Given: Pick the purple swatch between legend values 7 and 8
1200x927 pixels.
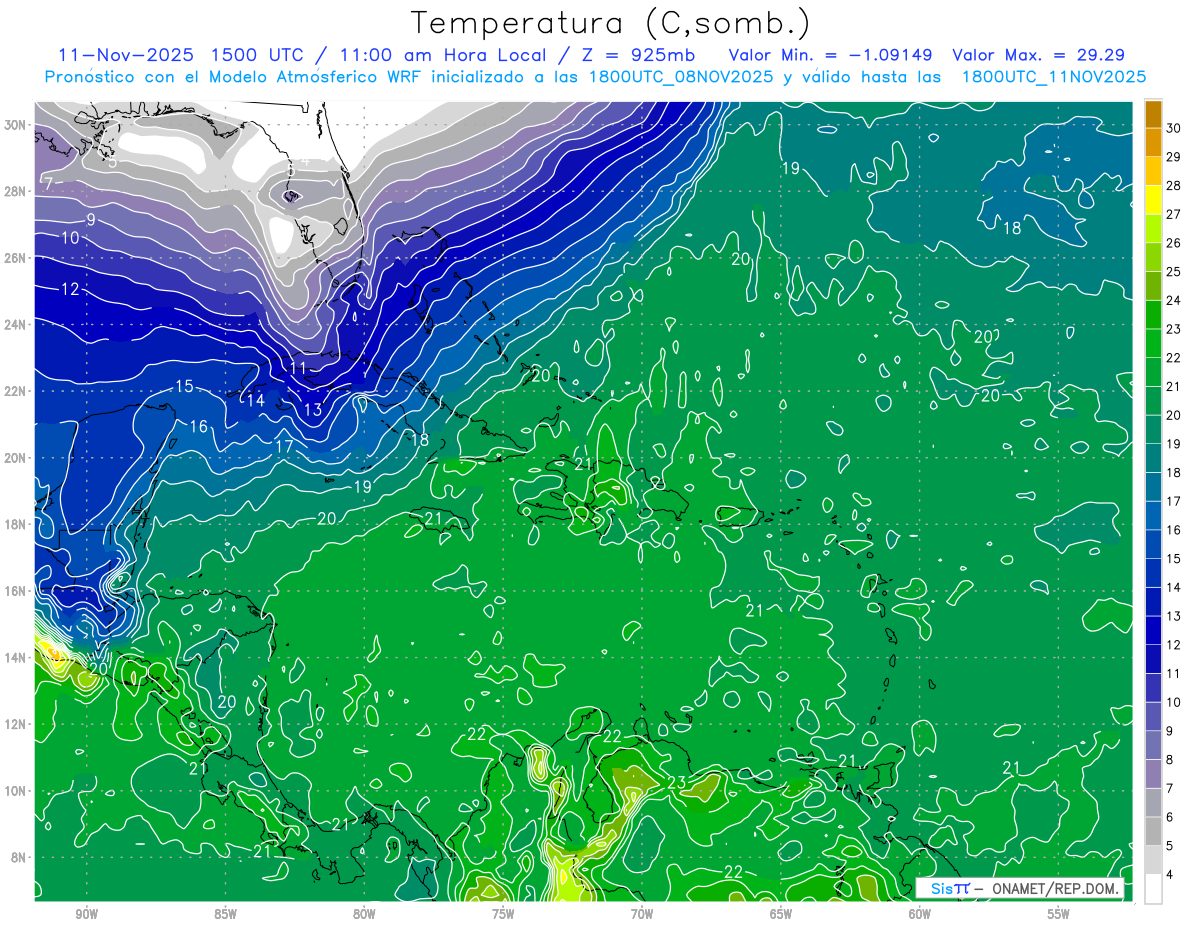Looking at the screenshot, I should [1153, 774].
